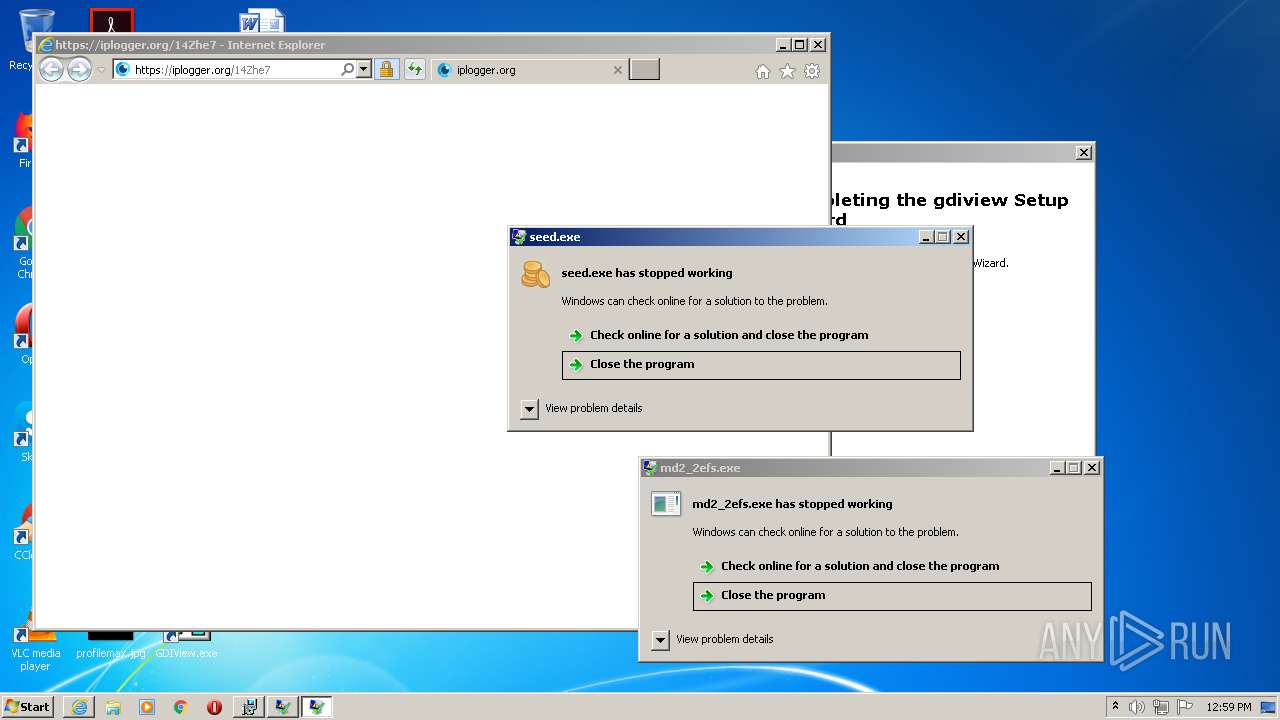Open a new tab in Internet Explorer
Image resolution: width=1280 pixels, height=720 pixels.
pos(644,70)
